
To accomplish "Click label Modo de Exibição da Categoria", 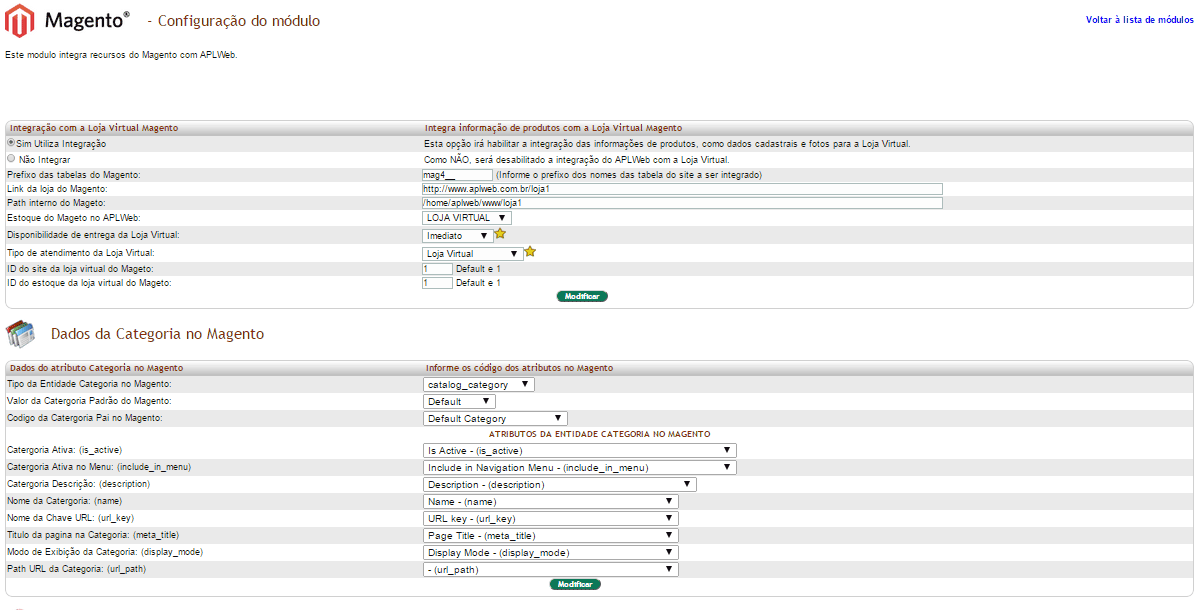I will pyautogui.click(x=105, y=552).
